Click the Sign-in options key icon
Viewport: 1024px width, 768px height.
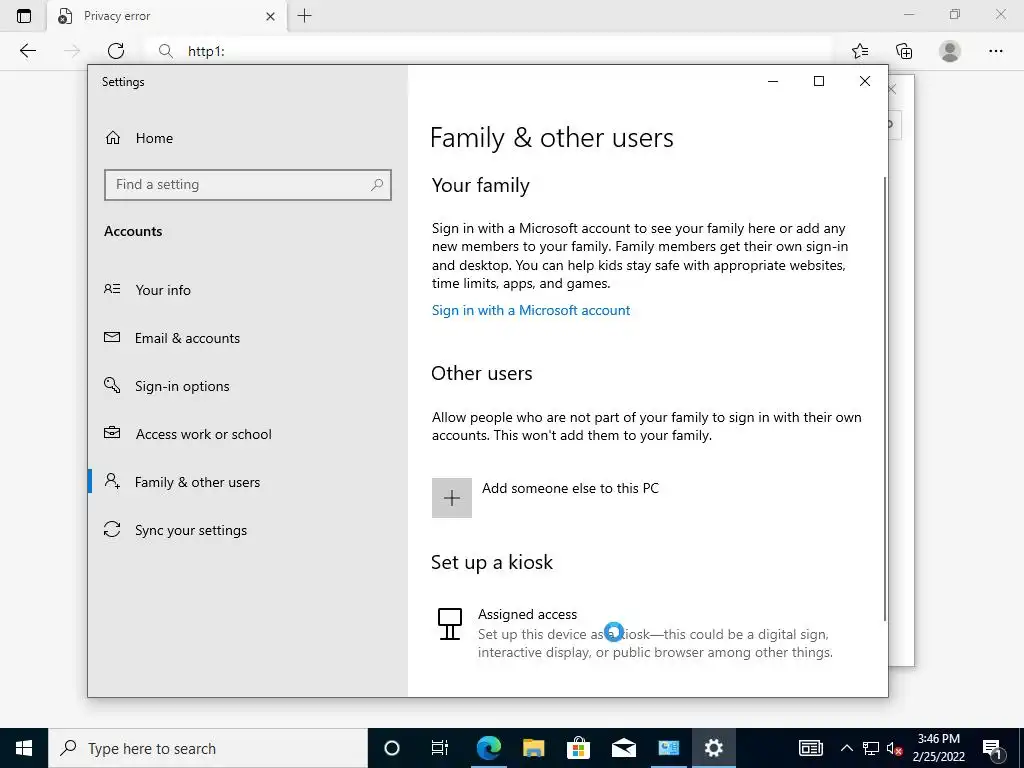[112, 385]
